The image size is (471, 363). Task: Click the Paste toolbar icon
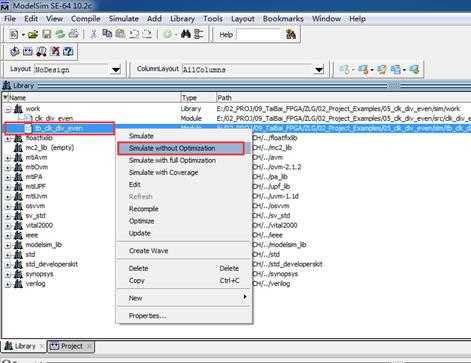pyautogui.click(x=120, y=34)
